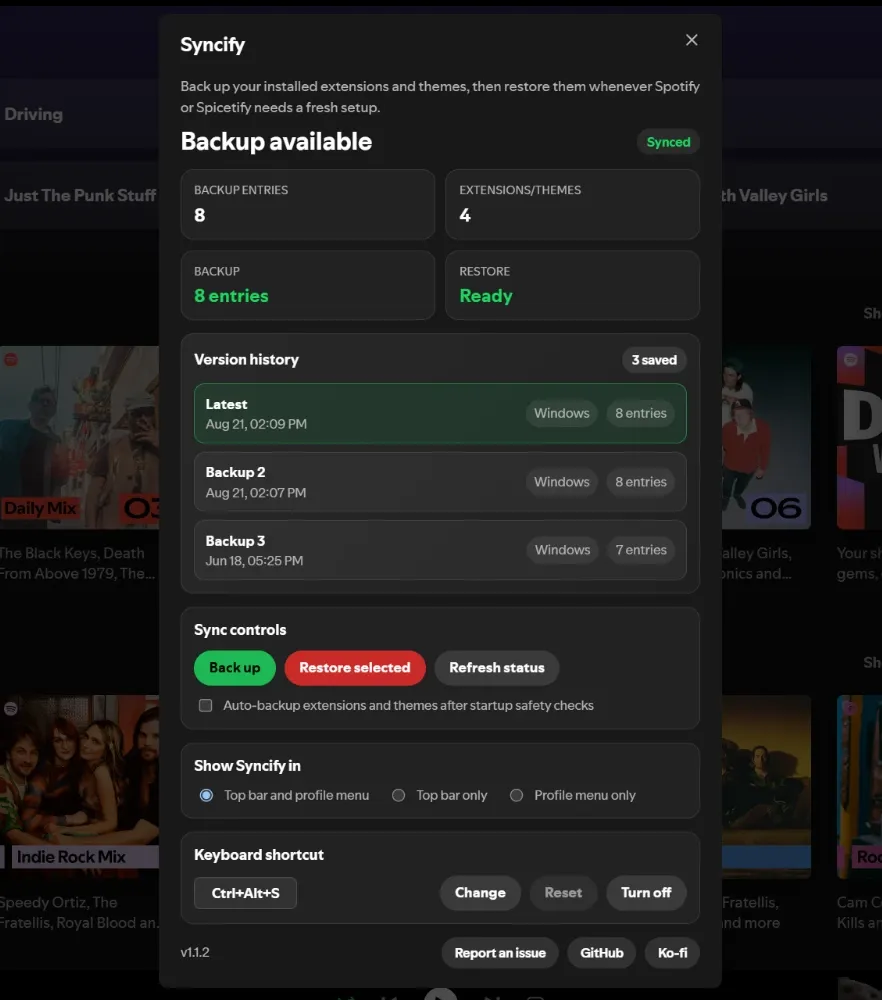The width and height of the screenshot is (882, 1000).
Task: Click the Backup Entries card
Action: pyautogui.click(x=308, y=204)
